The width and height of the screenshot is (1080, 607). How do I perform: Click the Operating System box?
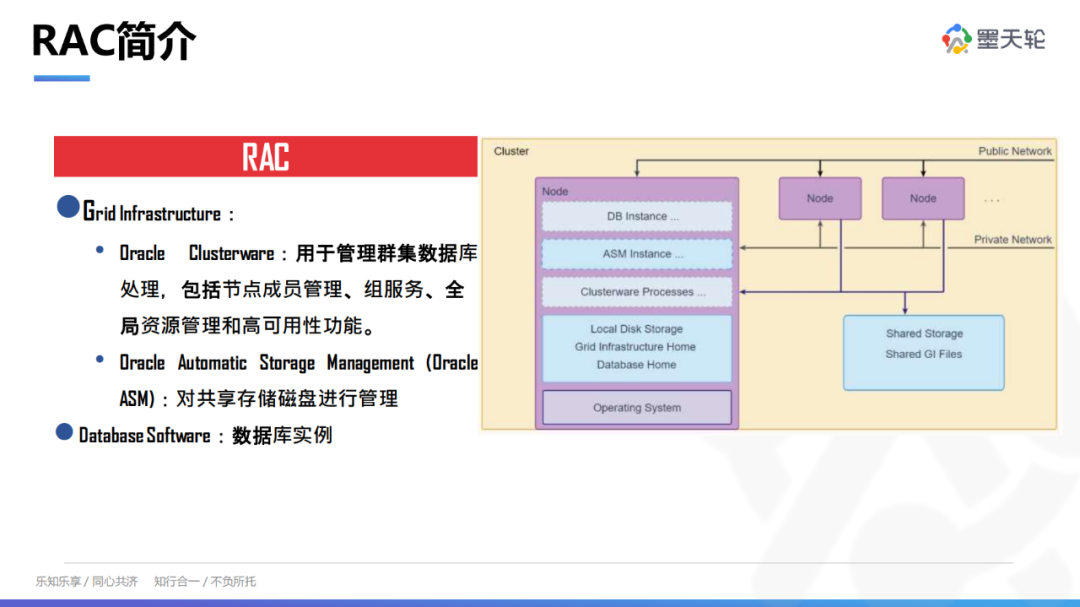[637, 408]
